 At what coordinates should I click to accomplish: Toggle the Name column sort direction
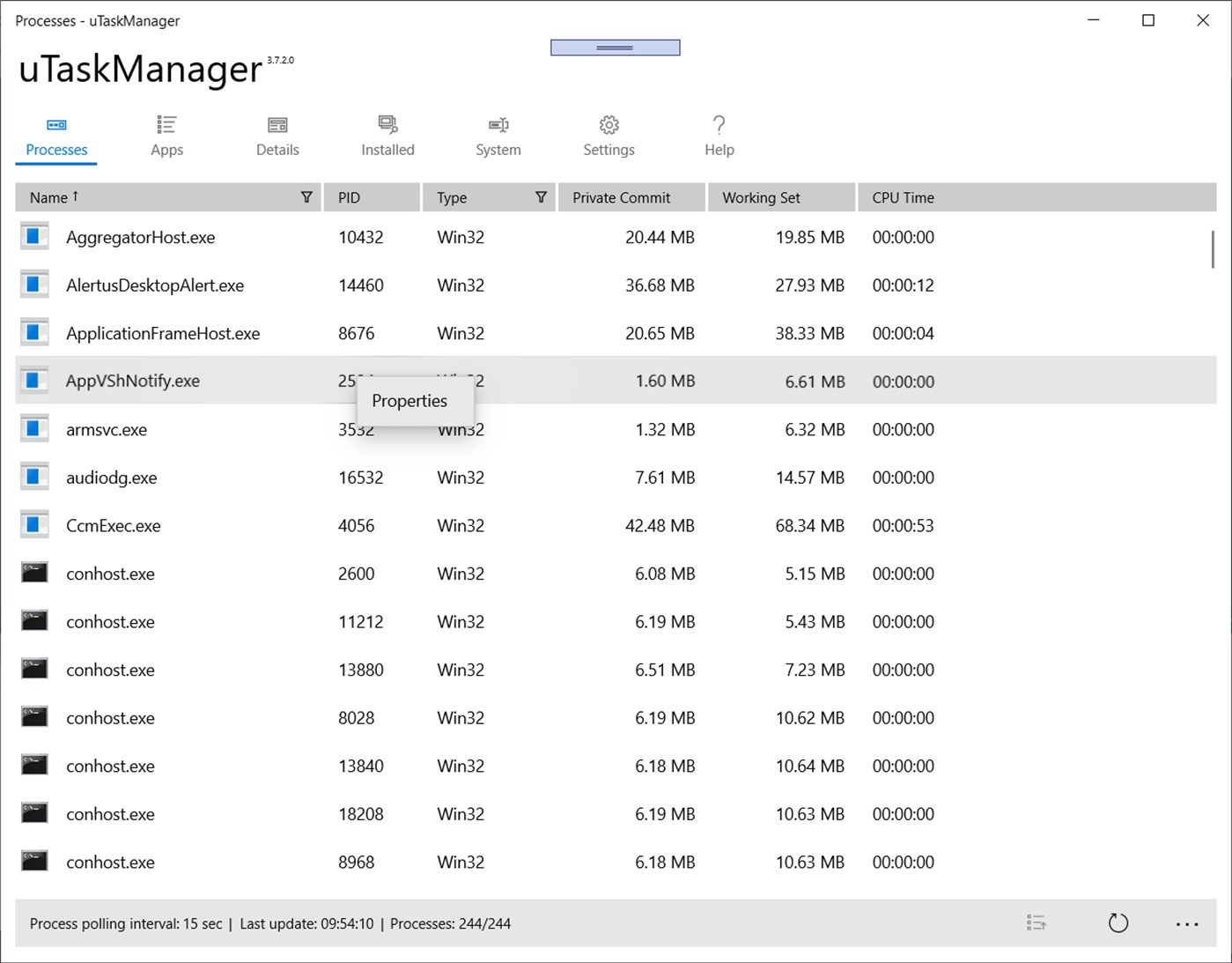tap(51, 196)
